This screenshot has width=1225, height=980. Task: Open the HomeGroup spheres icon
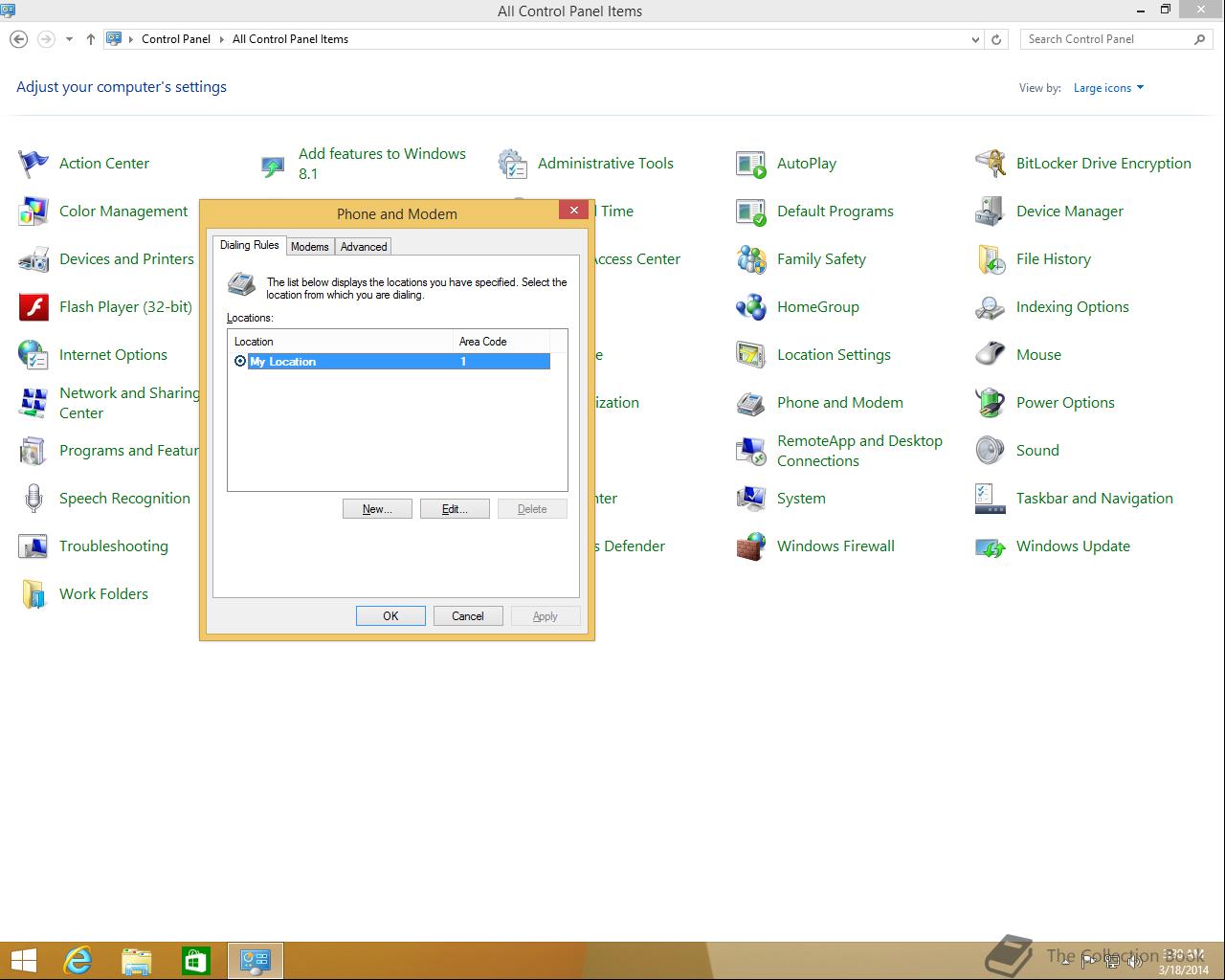click(751, 307)
